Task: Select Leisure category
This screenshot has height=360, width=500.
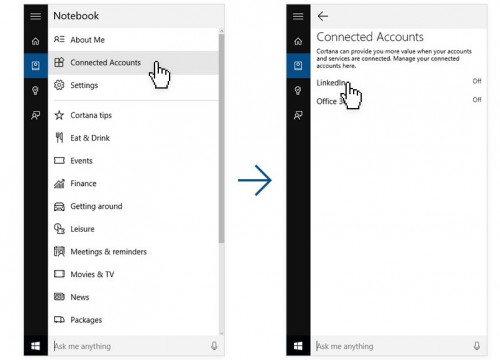Action: (133, 229)
